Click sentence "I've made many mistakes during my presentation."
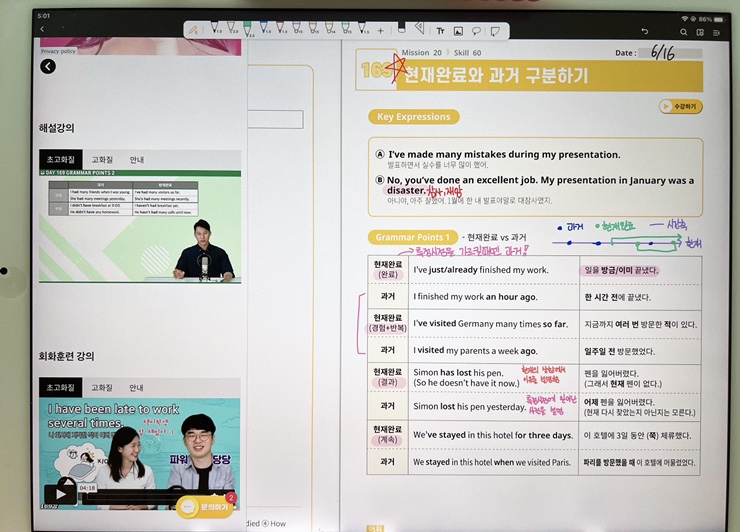740x532 pixels. pos(504,154)
